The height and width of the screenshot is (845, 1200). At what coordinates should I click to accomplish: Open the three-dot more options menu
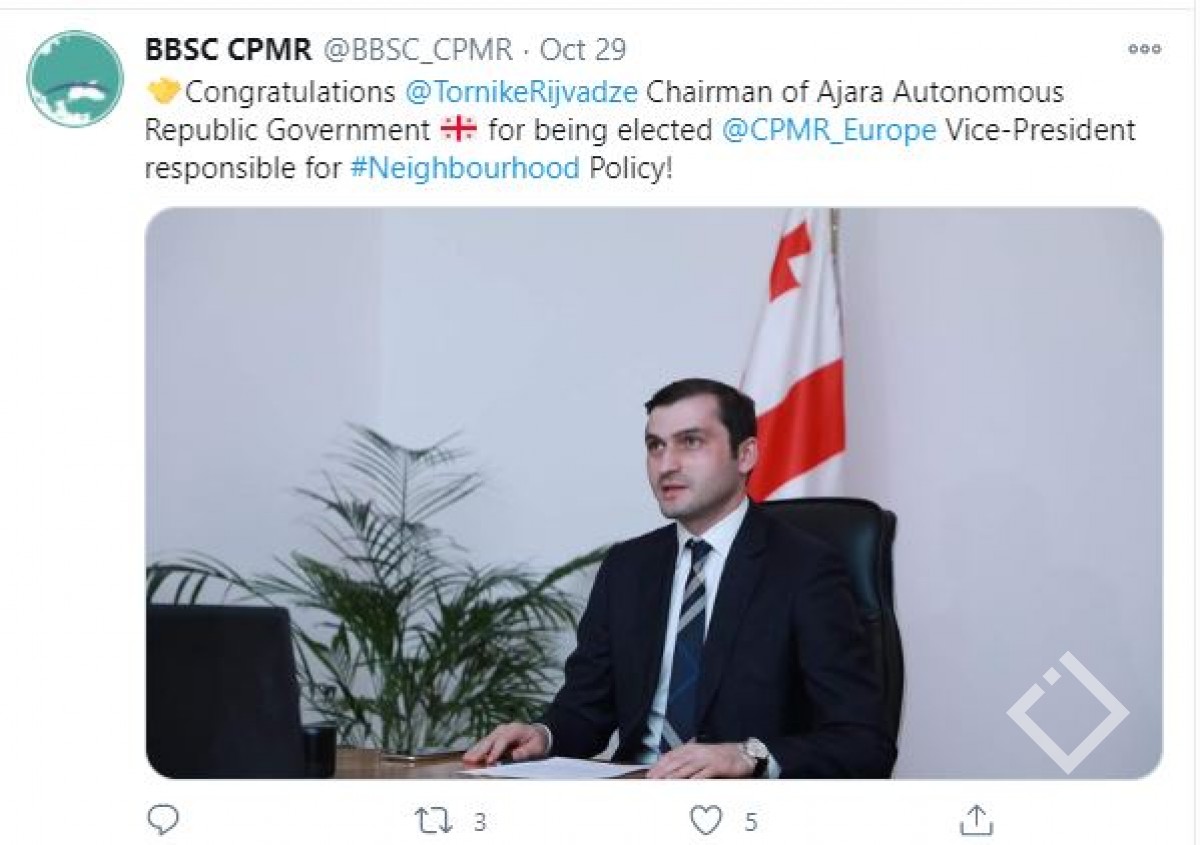point(1144,49)
